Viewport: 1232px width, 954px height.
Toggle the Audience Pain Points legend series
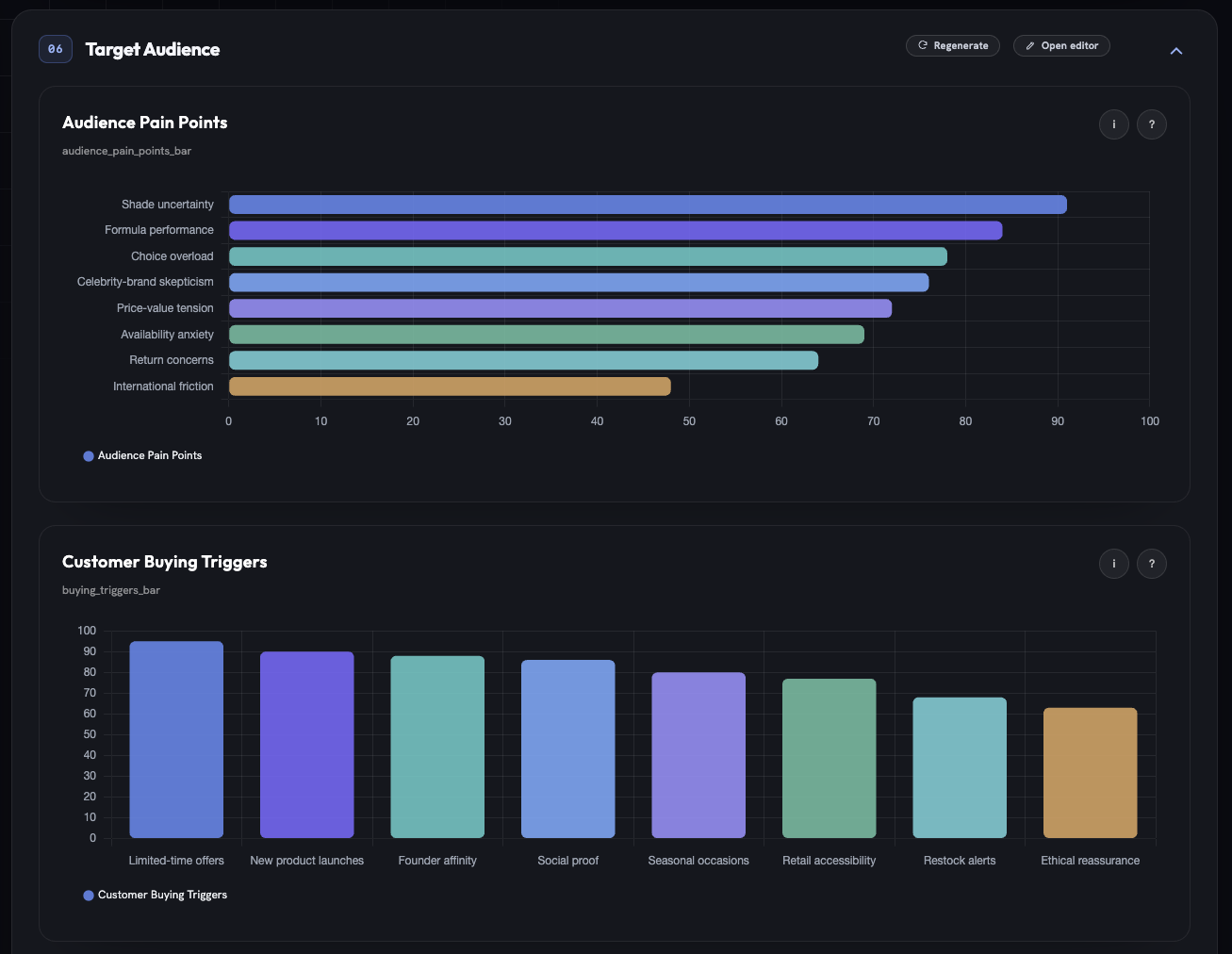tap(142, 455)
